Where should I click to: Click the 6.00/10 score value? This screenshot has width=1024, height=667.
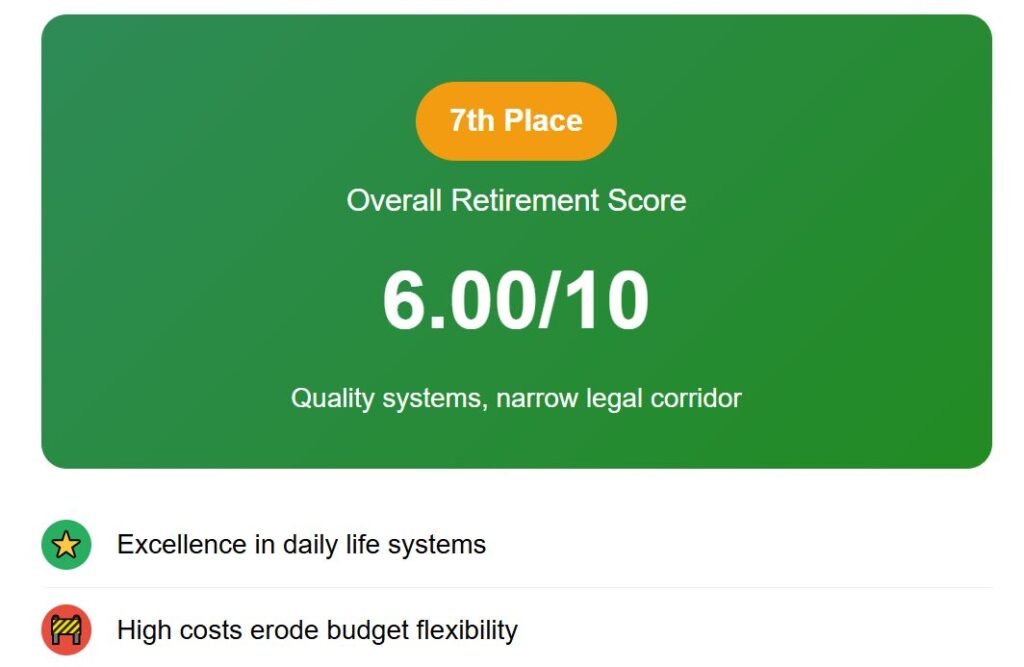pyautogui.click(x=516, y=302)
